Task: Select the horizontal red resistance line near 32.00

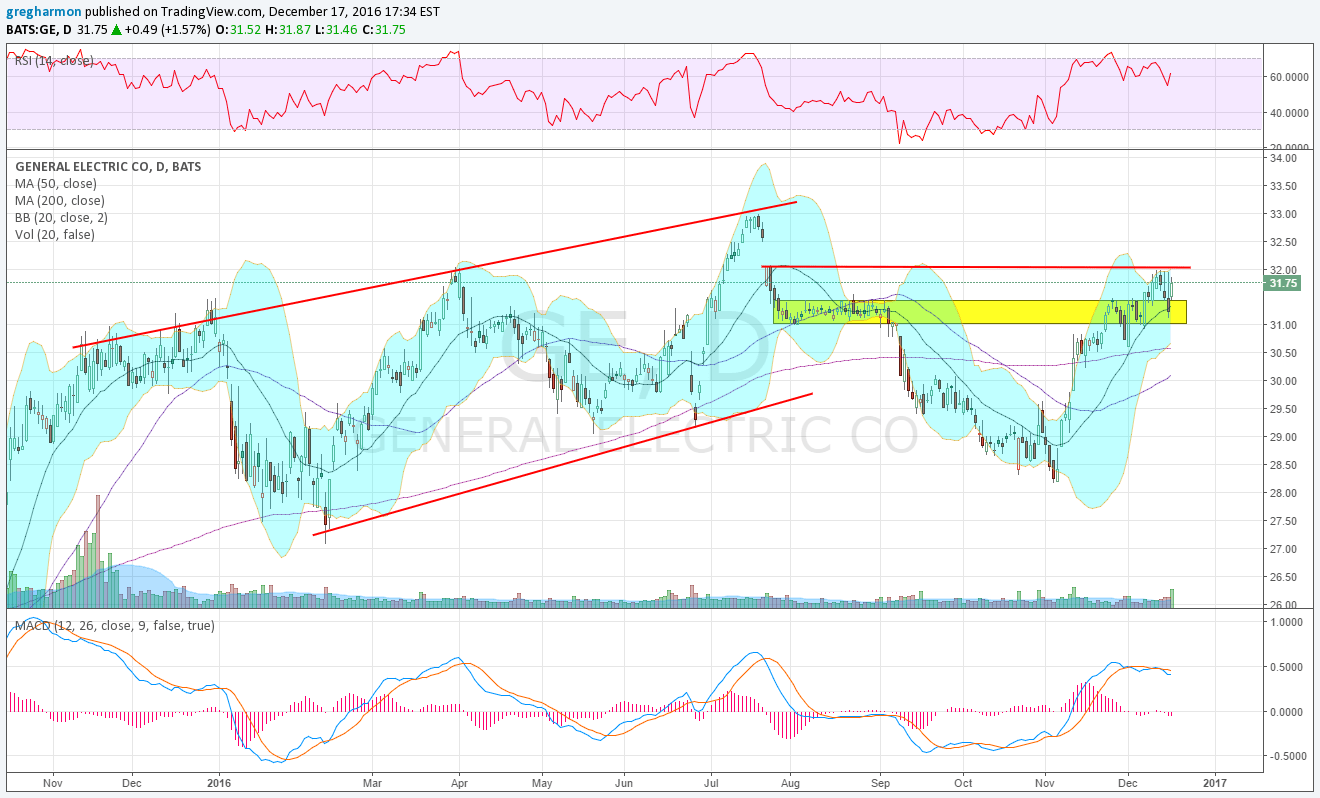Action: 976,267
